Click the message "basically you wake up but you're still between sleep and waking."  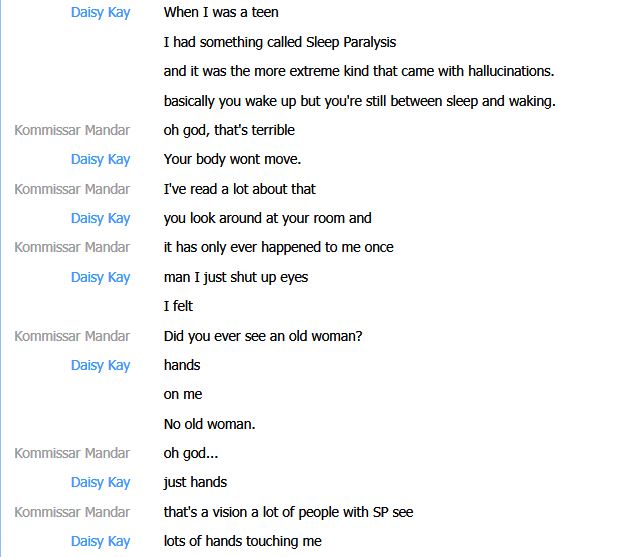point(359,101)
